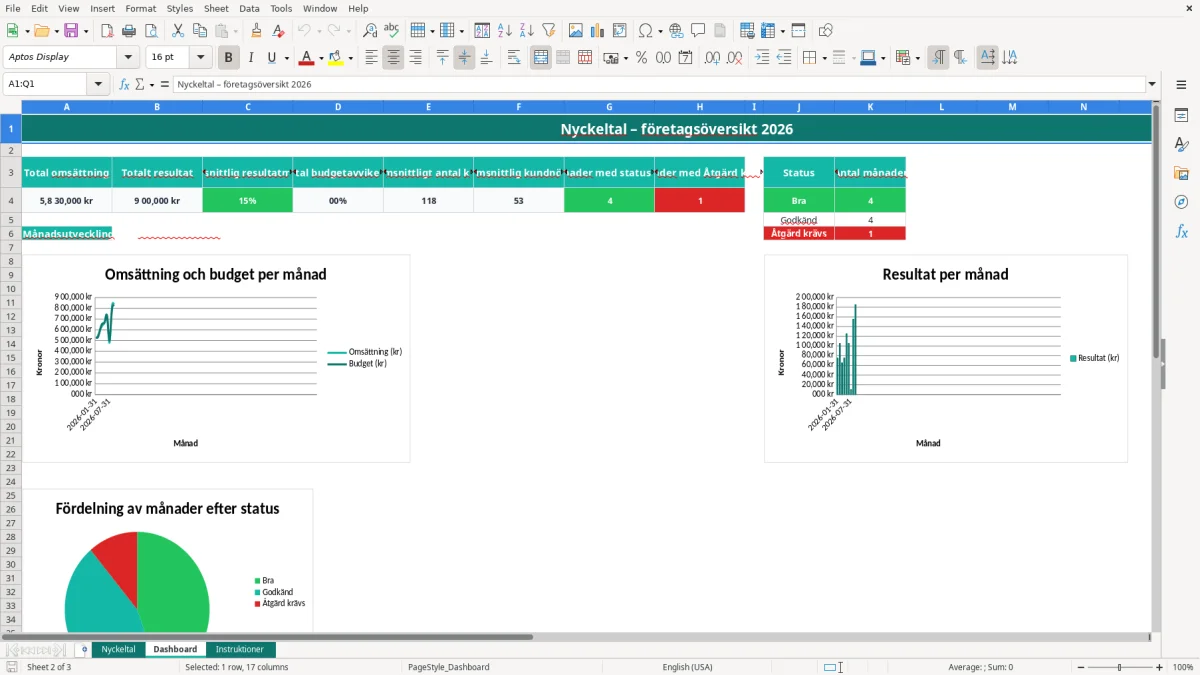Open the Tools menu
1200x675 pixels.
[281, 8]
